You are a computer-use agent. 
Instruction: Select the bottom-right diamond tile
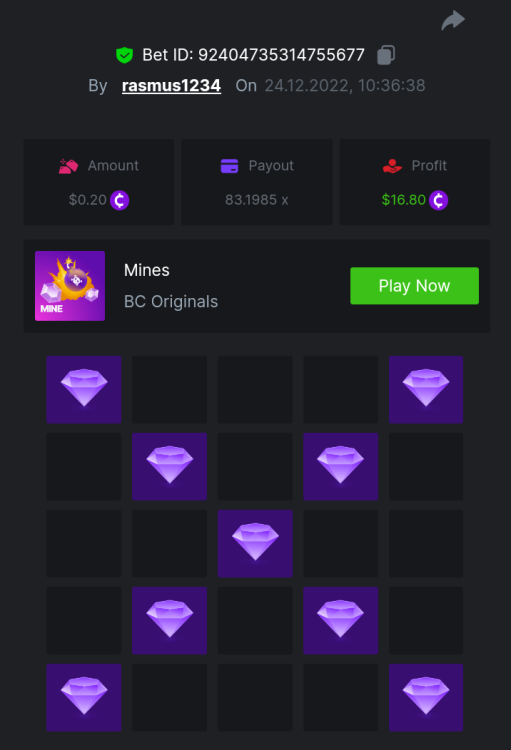click(426, 697)
